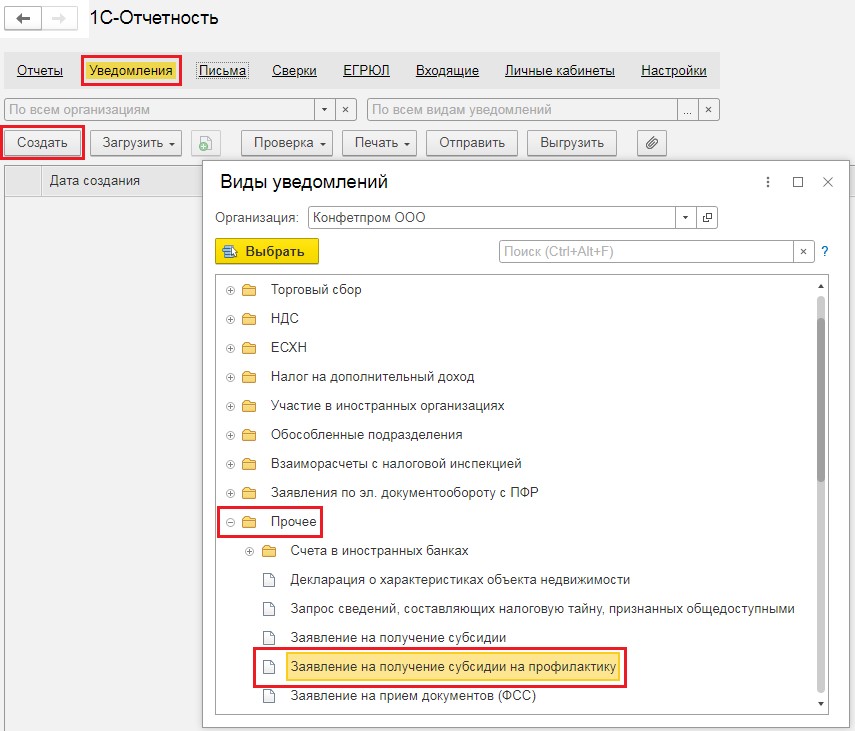Open the help question mark icon

tap(825, 251)
